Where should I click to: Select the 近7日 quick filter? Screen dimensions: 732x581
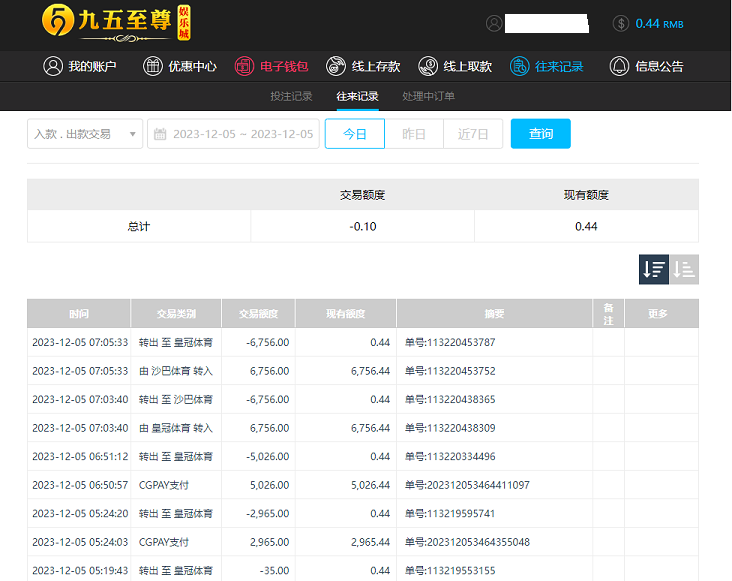pos(473,134)
